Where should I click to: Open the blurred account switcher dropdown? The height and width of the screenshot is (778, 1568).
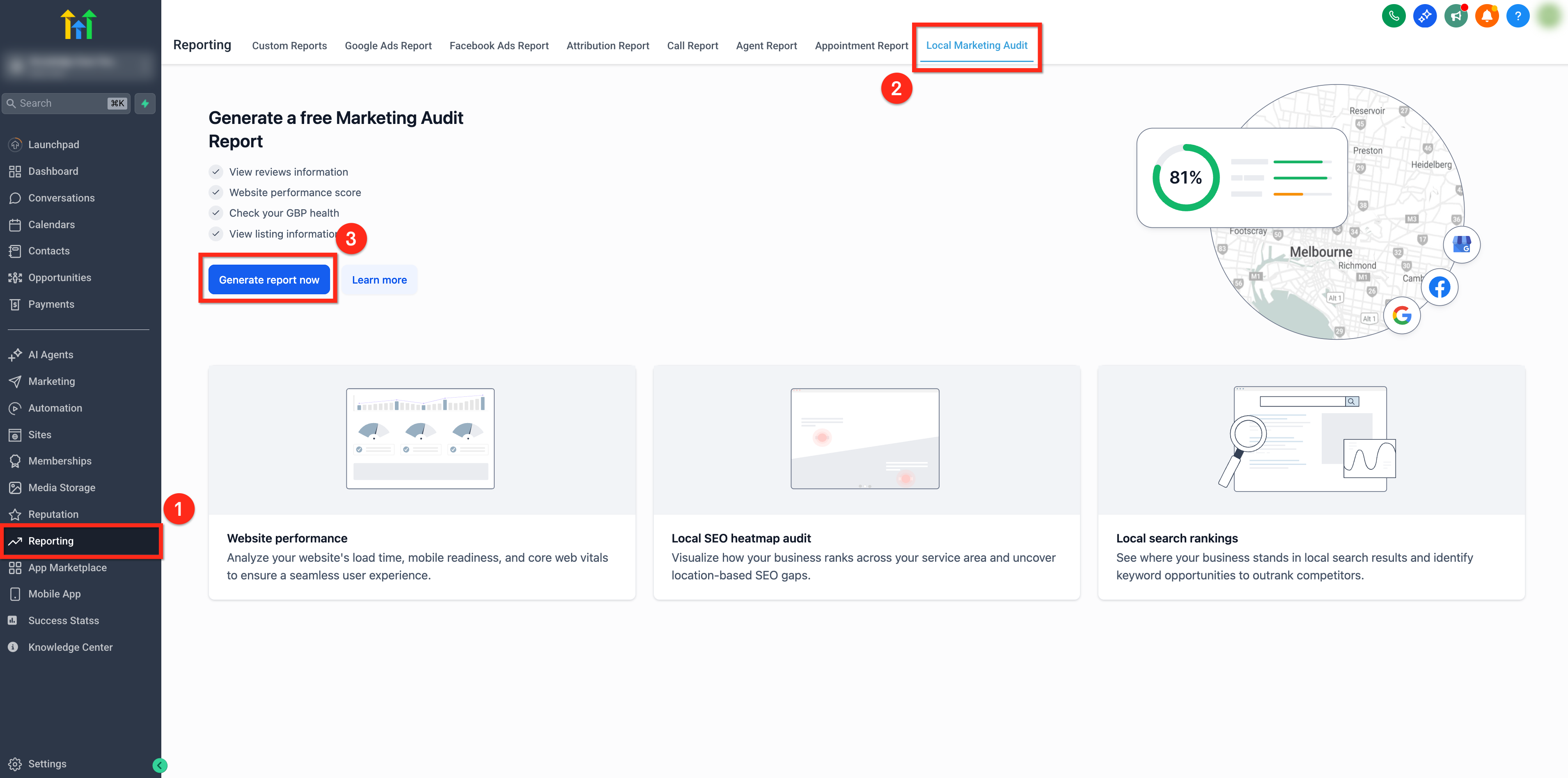click(x=78, y=64)
